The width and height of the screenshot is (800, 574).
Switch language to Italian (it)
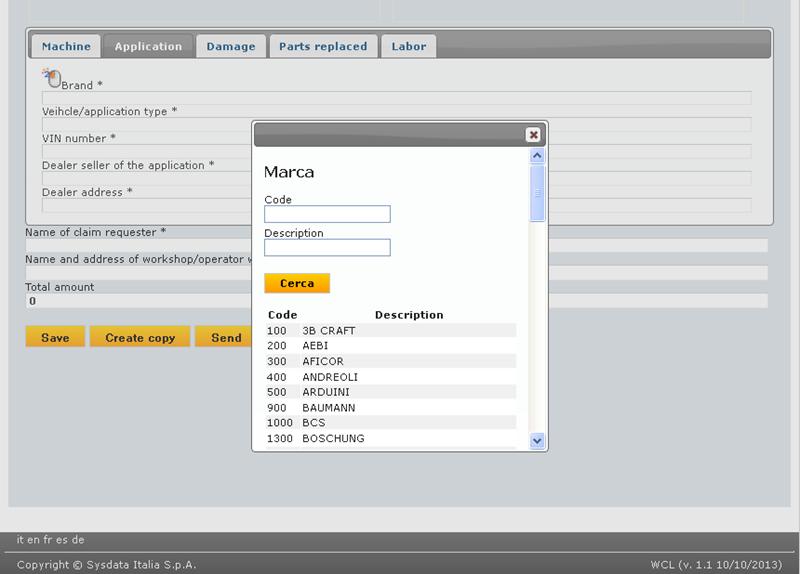tap(20, 539)
